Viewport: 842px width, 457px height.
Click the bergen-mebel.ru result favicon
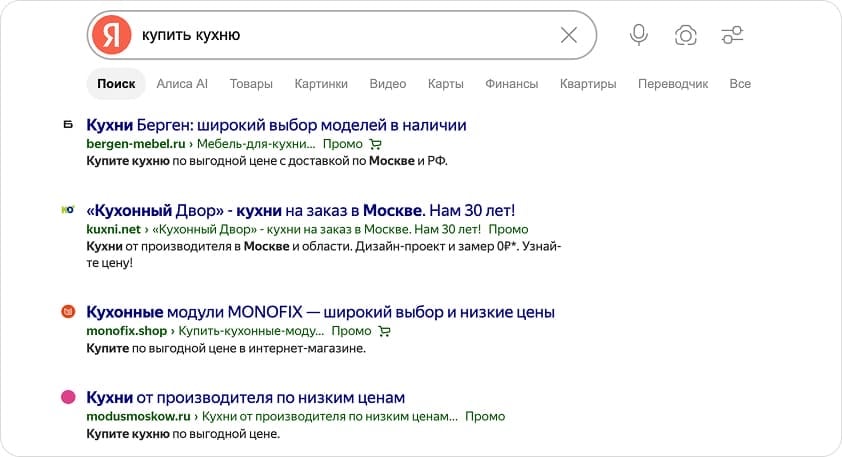click(68, 125)
